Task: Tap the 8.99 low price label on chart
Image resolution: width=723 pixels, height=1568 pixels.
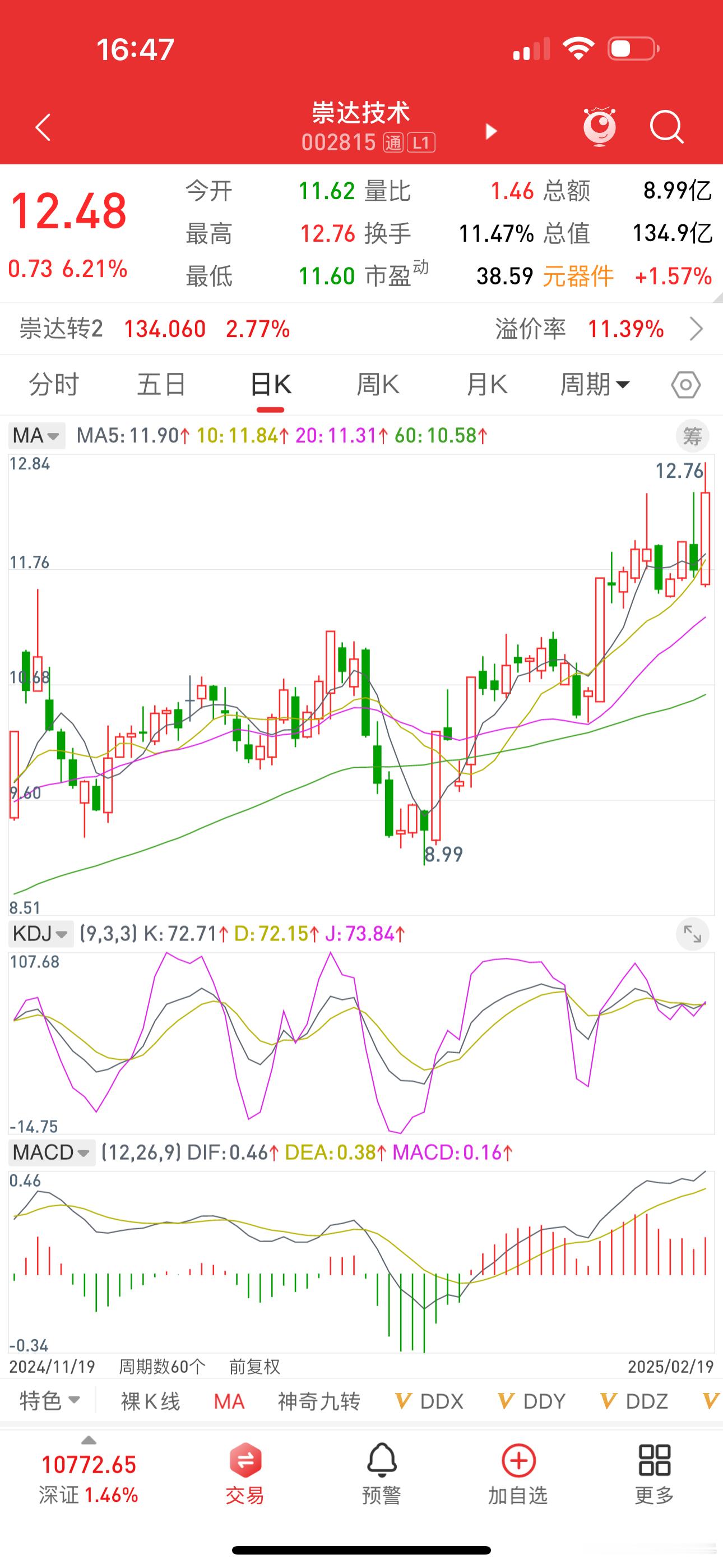Action: (x=444, y=855)
